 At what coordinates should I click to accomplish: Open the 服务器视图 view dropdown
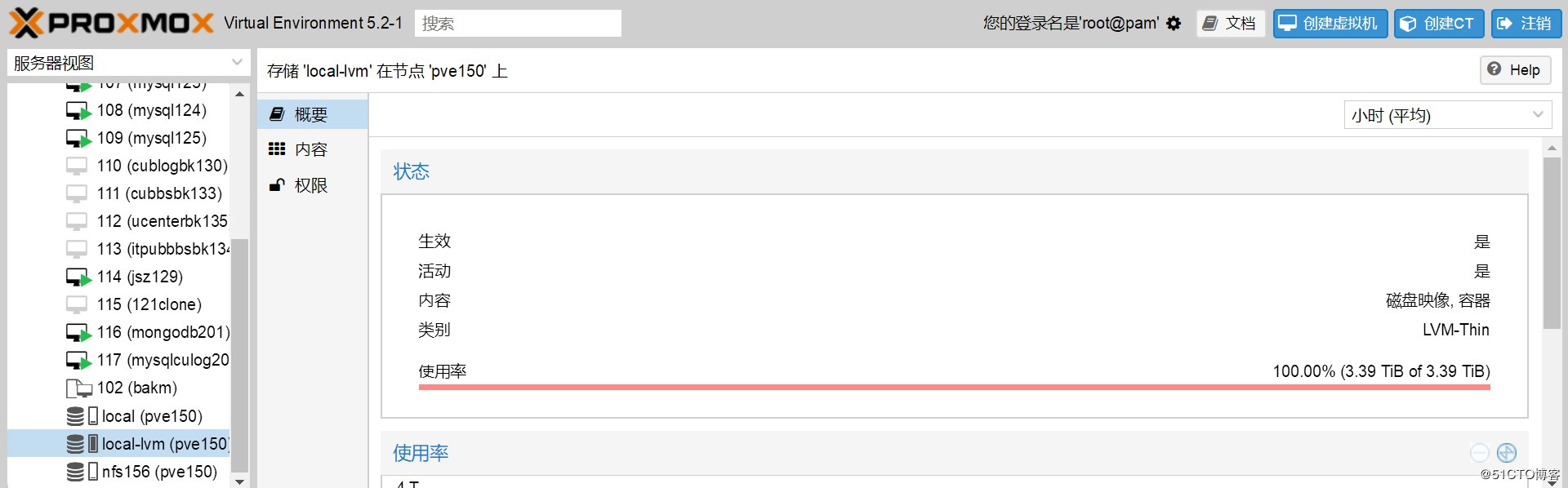click(x=128, y=63)
